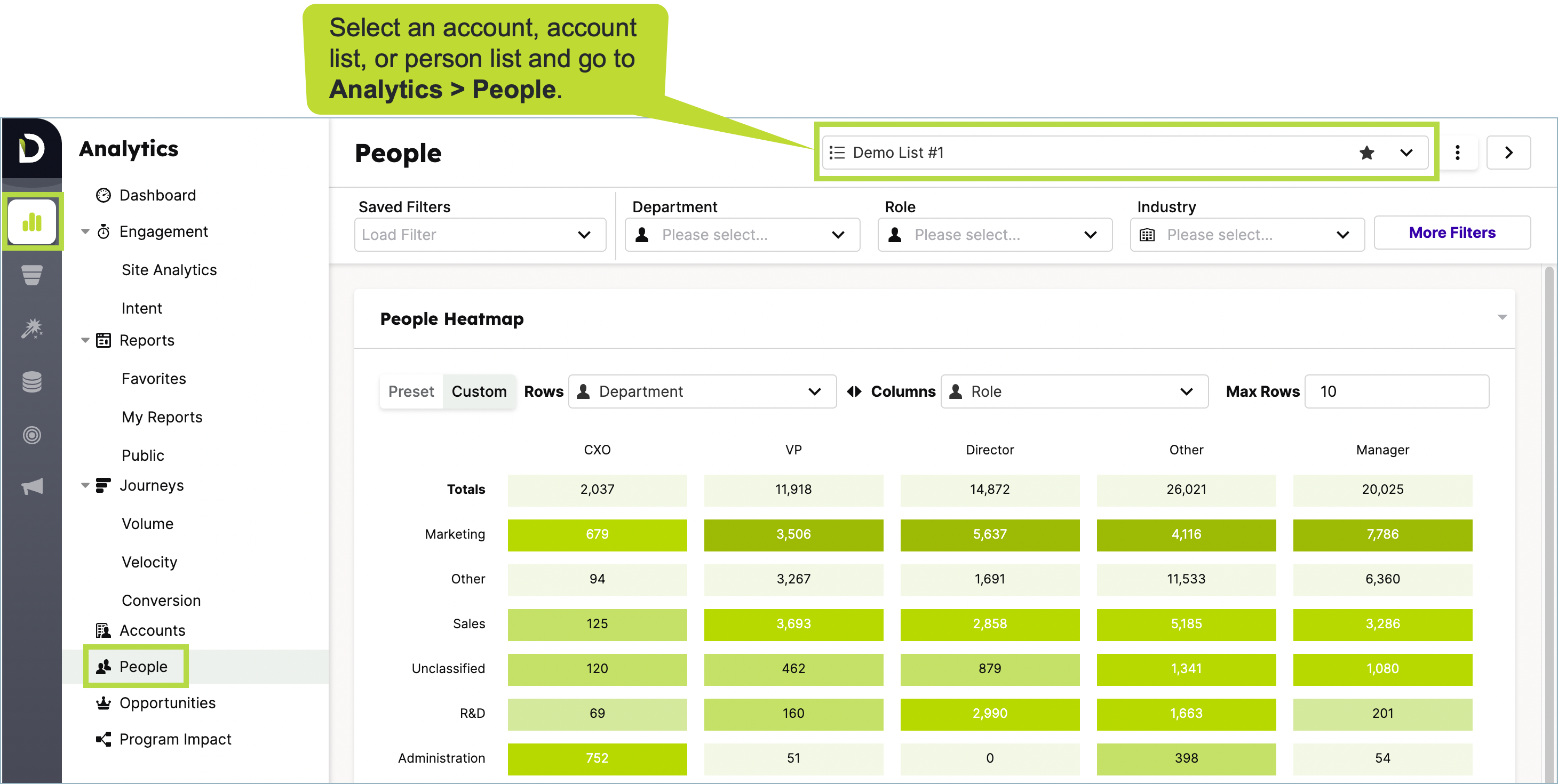1558x784 pixels.
Task: Open the Role filter dropdown
Action: tap(995, 235)
